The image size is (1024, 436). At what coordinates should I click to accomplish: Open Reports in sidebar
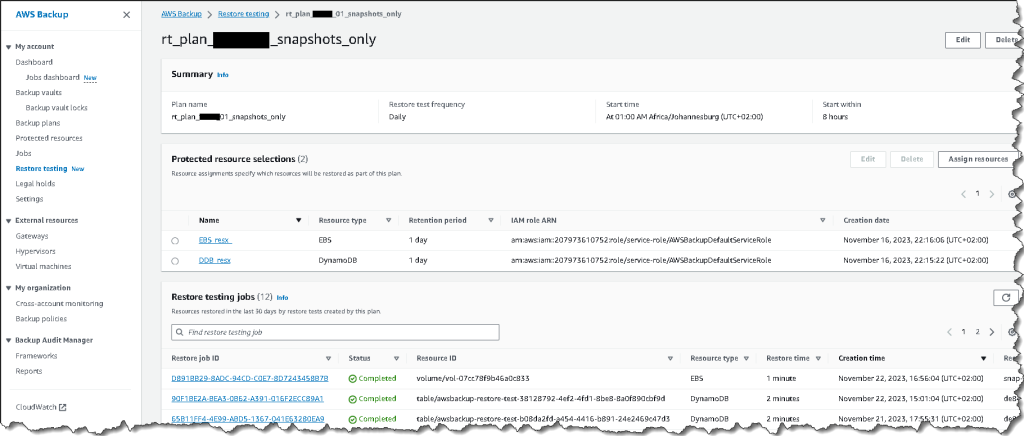[x=29, y=371]
